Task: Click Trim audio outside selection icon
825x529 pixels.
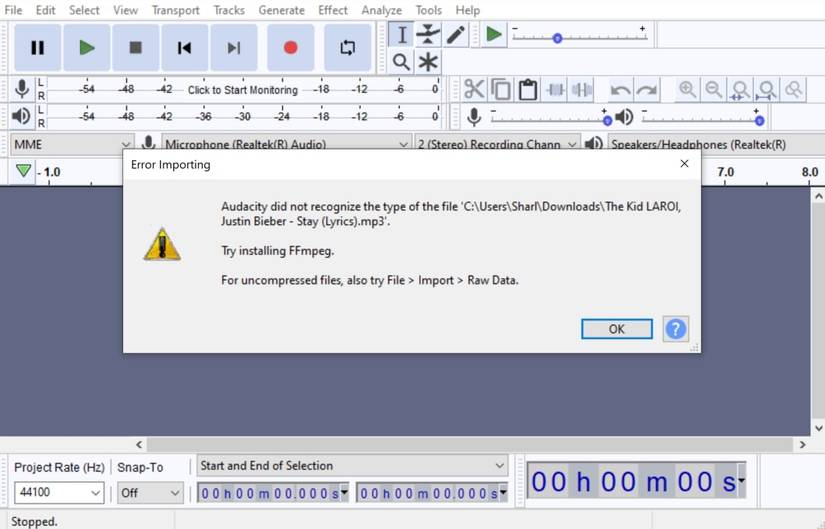Action: point(555,89)
